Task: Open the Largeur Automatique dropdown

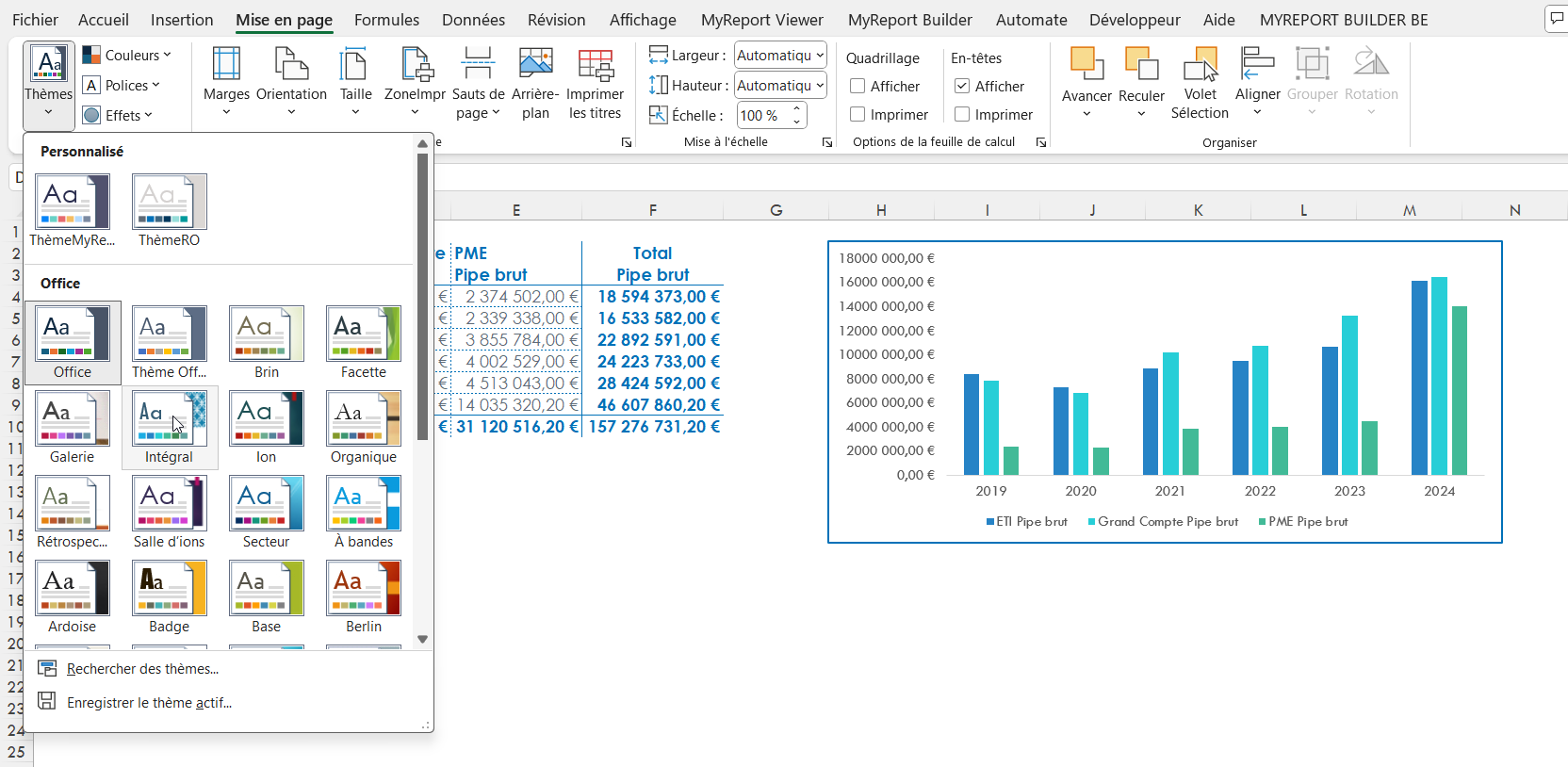Action: 780,56
